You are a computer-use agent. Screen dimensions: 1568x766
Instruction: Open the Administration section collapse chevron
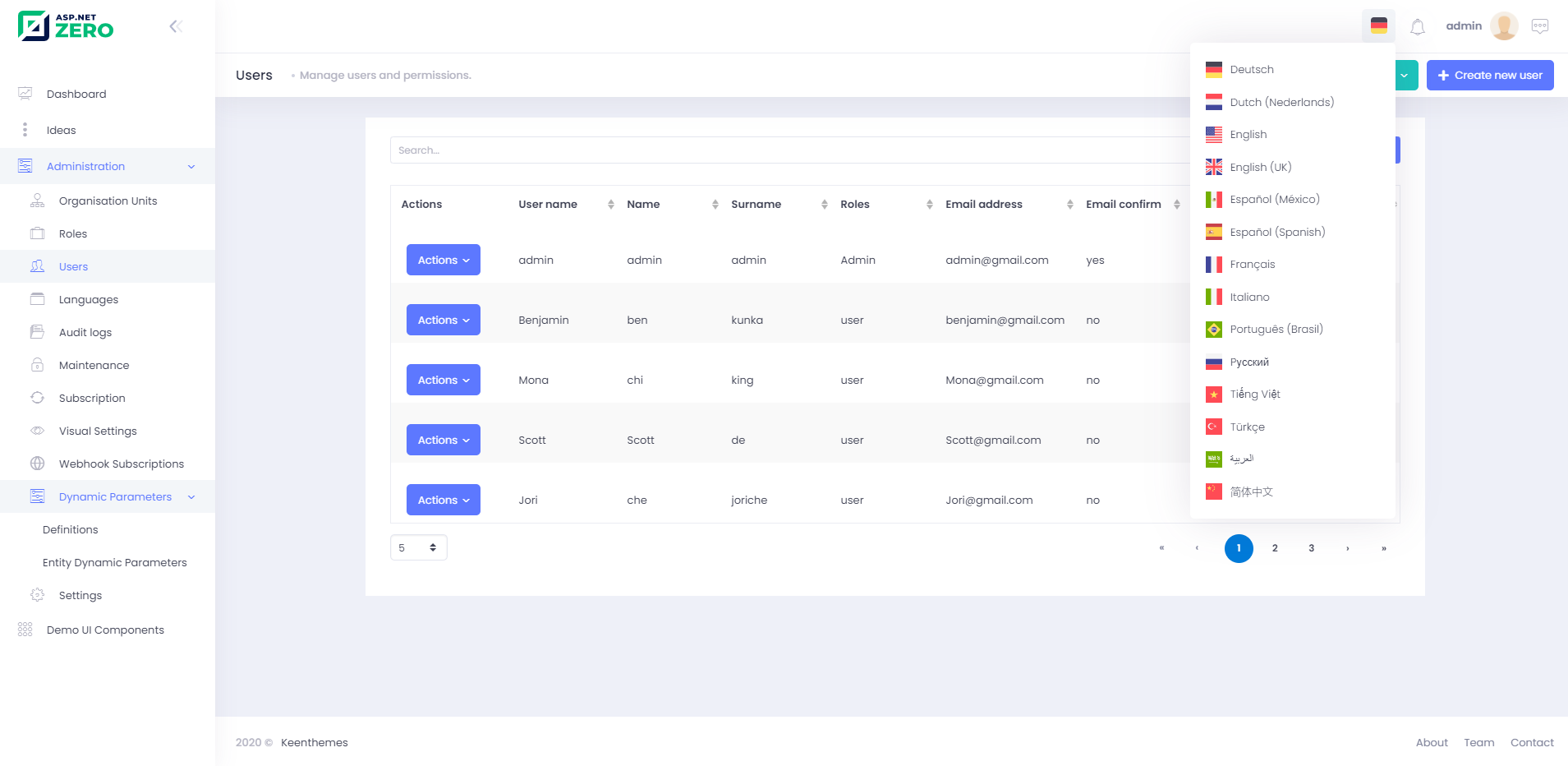pos(191,166)
